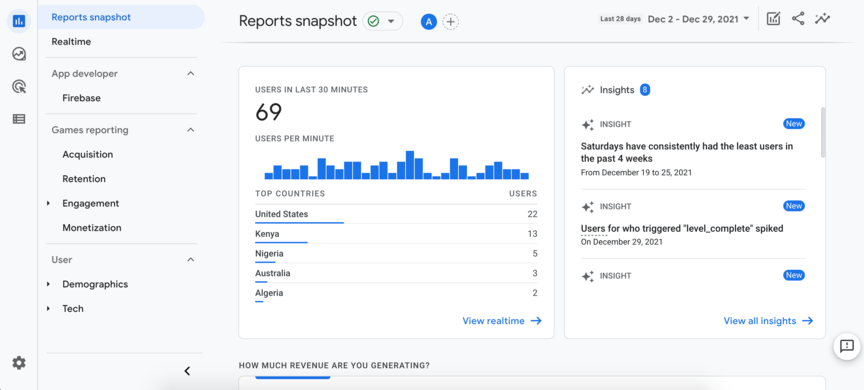Add comparison with the plus circle icon

pyautogui.click(x=451, y=22)
